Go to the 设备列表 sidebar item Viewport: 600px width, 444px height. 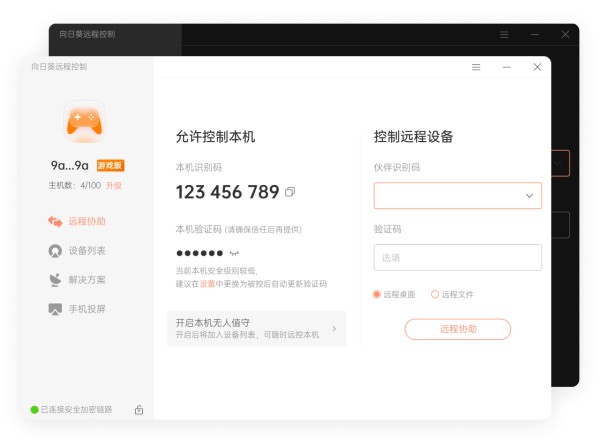pos(77,251)
